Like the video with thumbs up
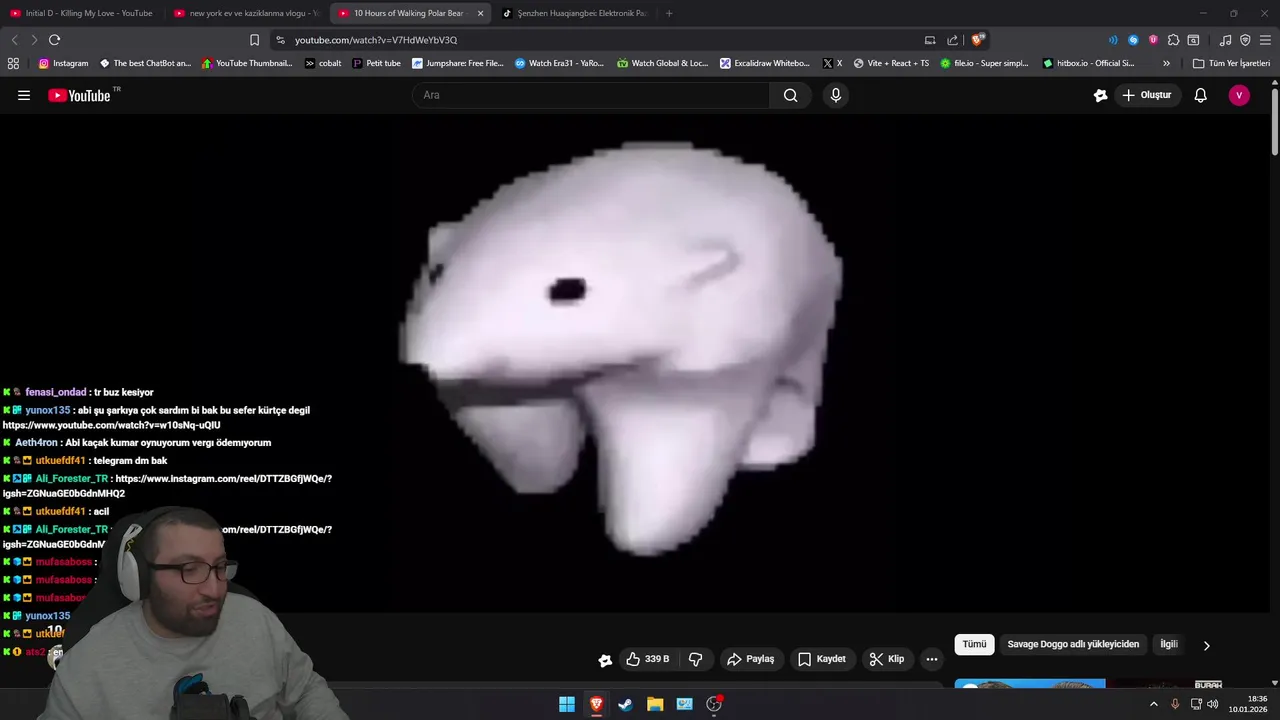 click(x=647, y=659)
